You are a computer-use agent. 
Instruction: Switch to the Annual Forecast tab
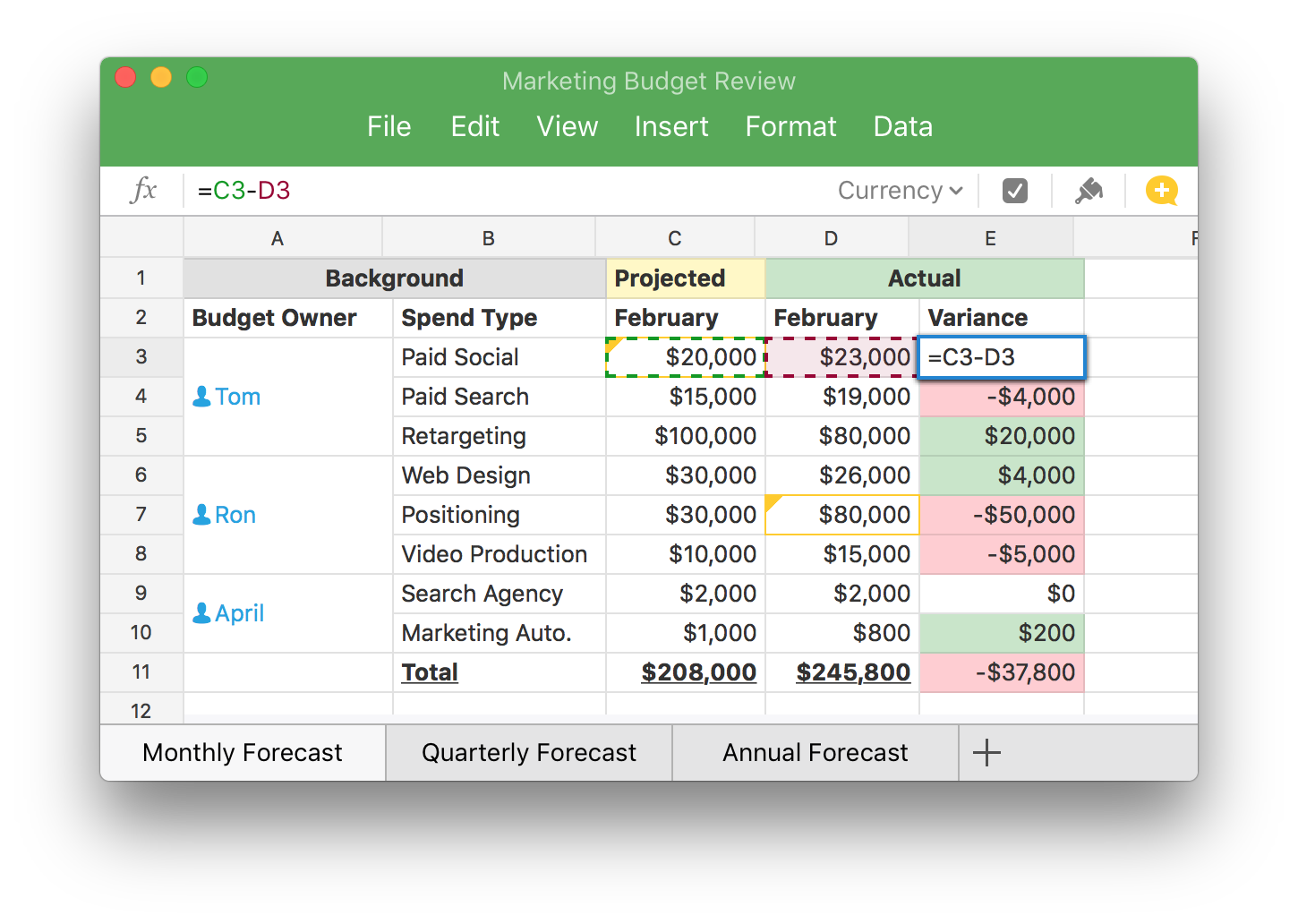pos(814,752)
